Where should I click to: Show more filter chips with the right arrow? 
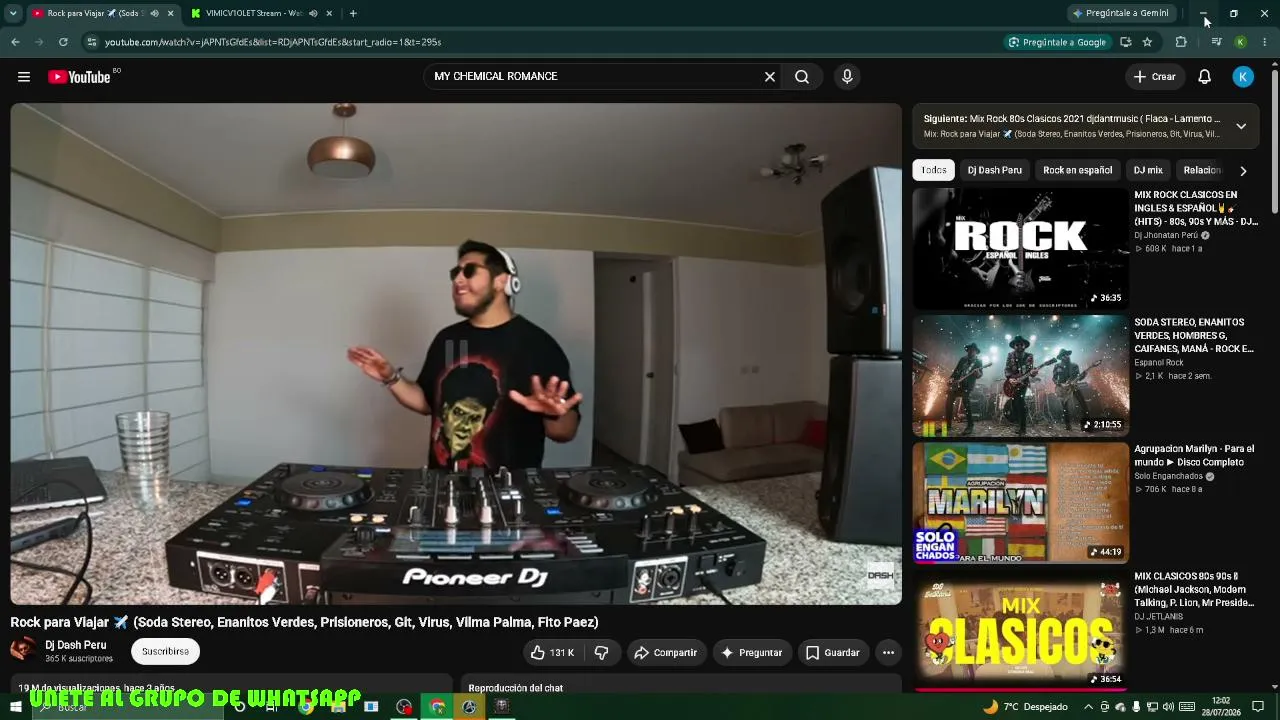click(x=1243, y=171)
